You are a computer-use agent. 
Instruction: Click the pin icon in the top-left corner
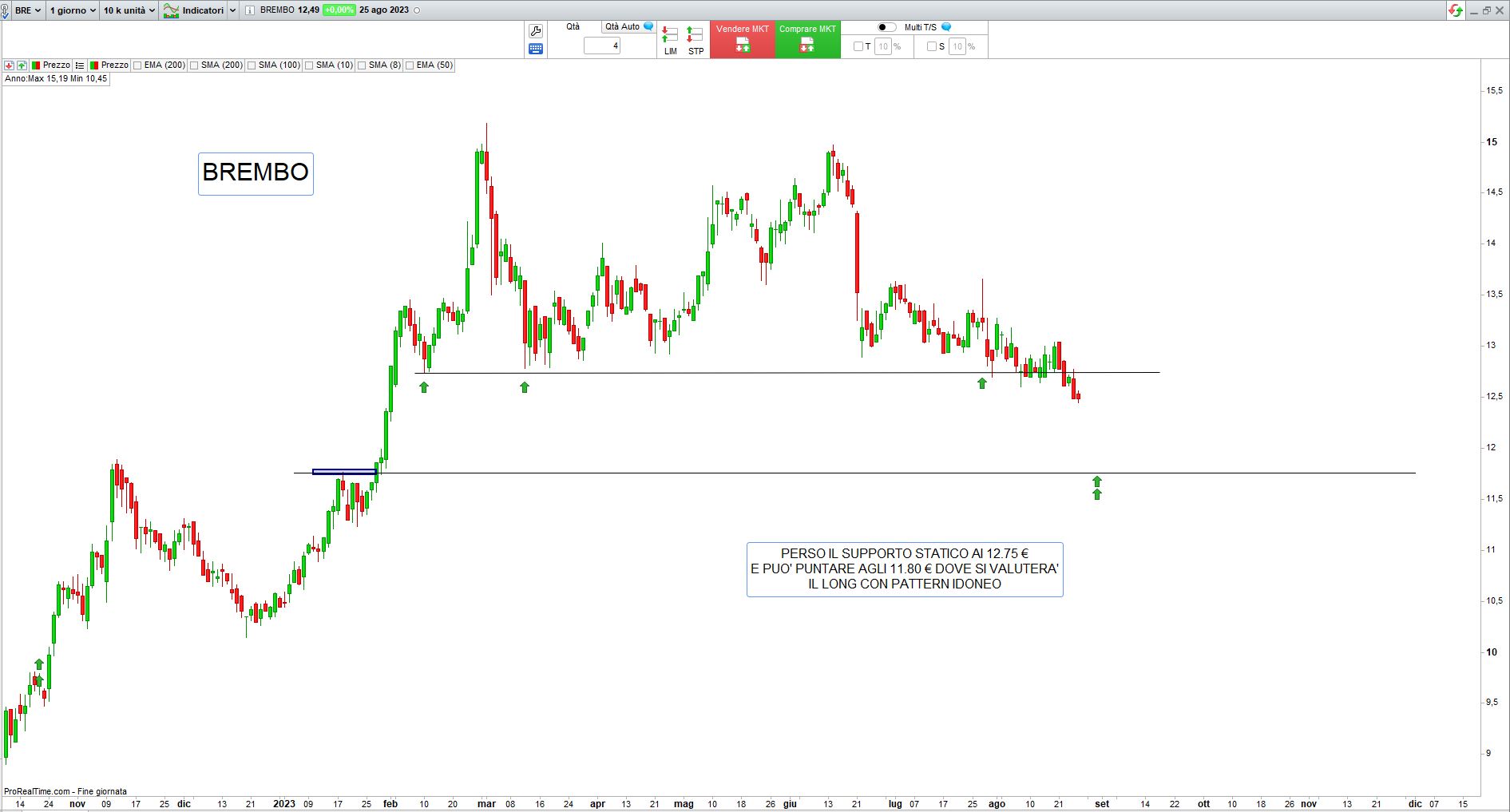click(x=5, y=10)
